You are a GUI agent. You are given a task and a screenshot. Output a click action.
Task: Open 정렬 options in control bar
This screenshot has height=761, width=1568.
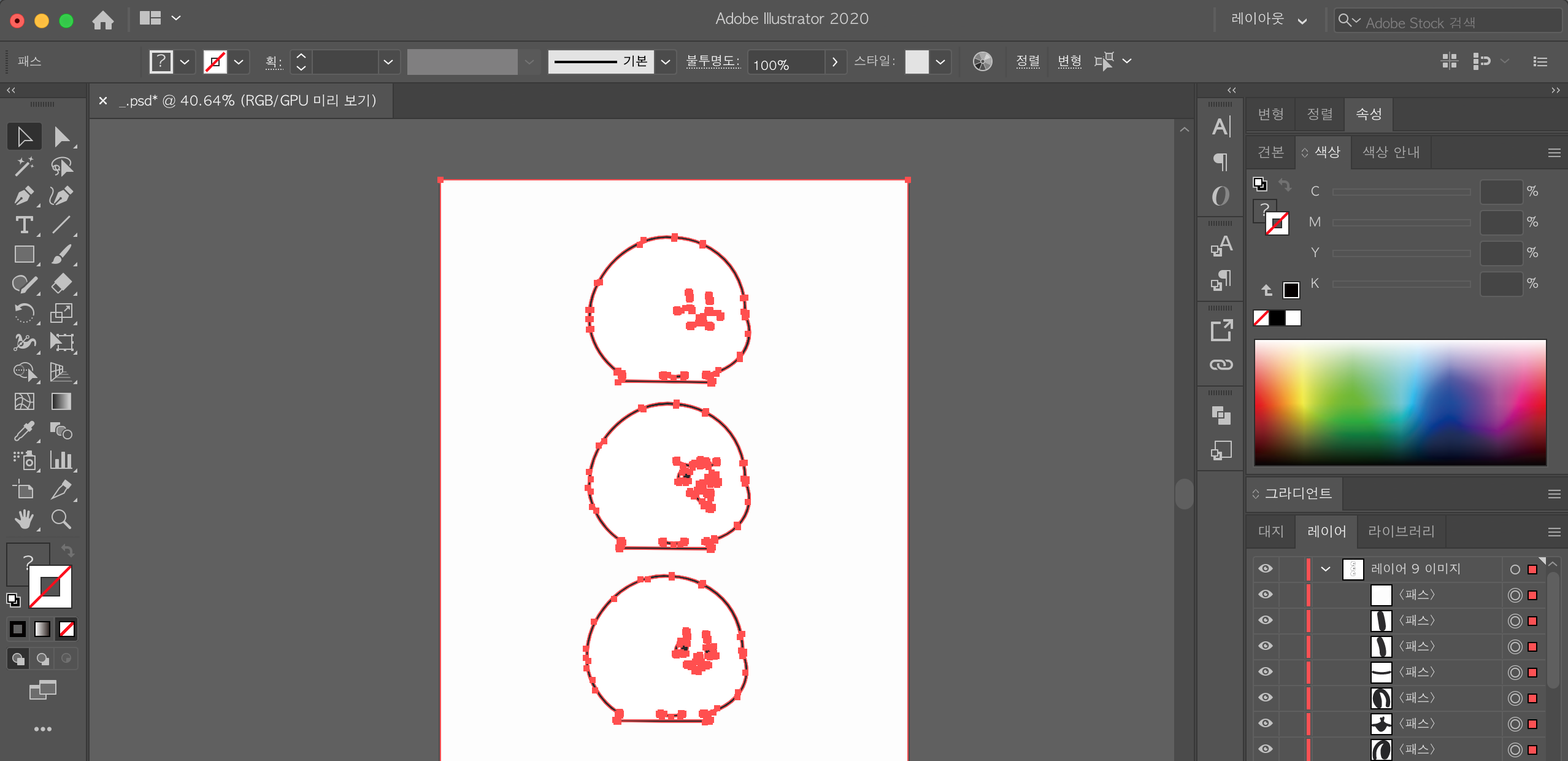[1028, 61]
